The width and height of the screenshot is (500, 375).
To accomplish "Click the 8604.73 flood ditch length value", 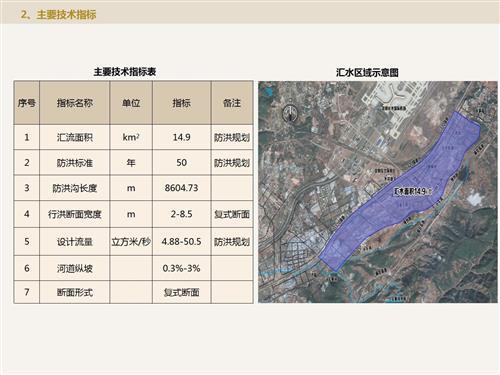I will [182, 188].
